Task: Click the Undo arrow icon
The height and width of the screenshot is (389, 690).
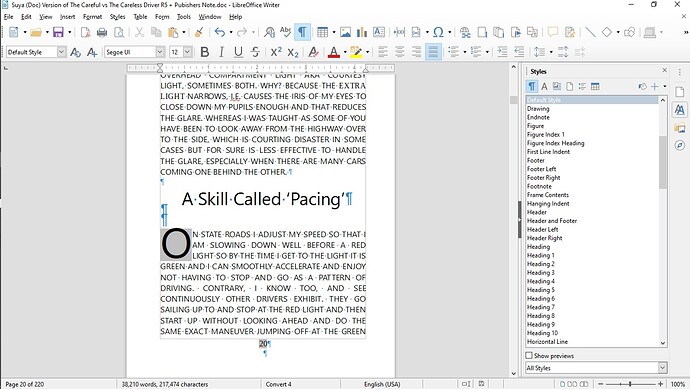Action: point(220,32)
